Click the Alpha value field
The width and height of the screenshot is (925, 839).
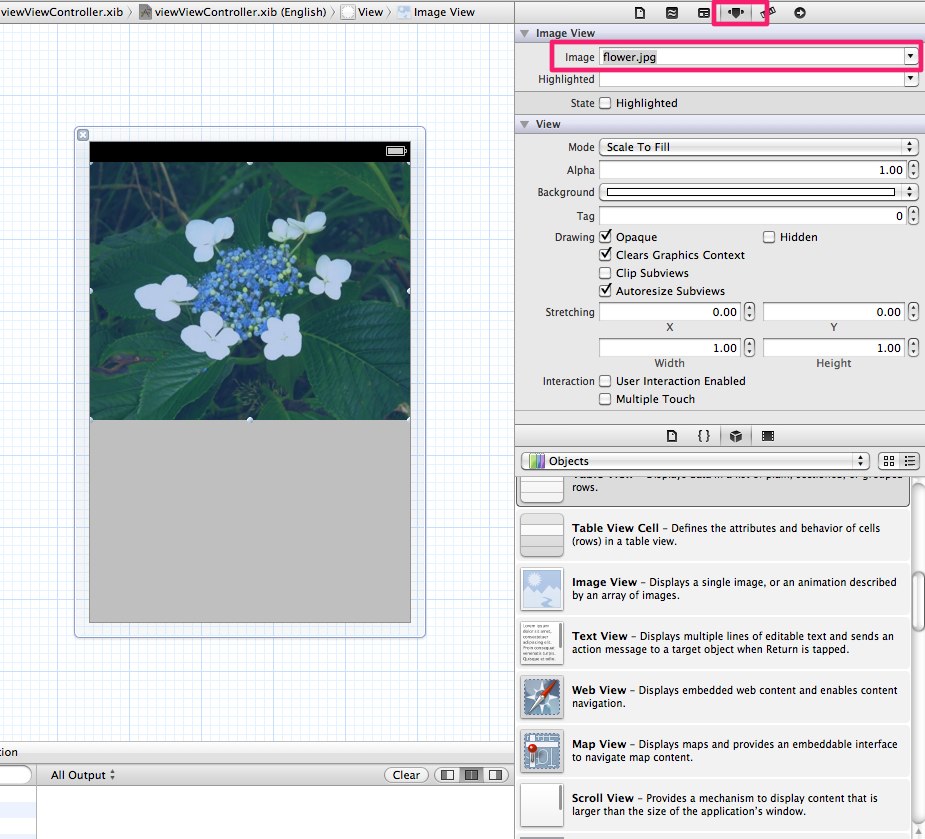pyautogui.click(x=753, y=170)
